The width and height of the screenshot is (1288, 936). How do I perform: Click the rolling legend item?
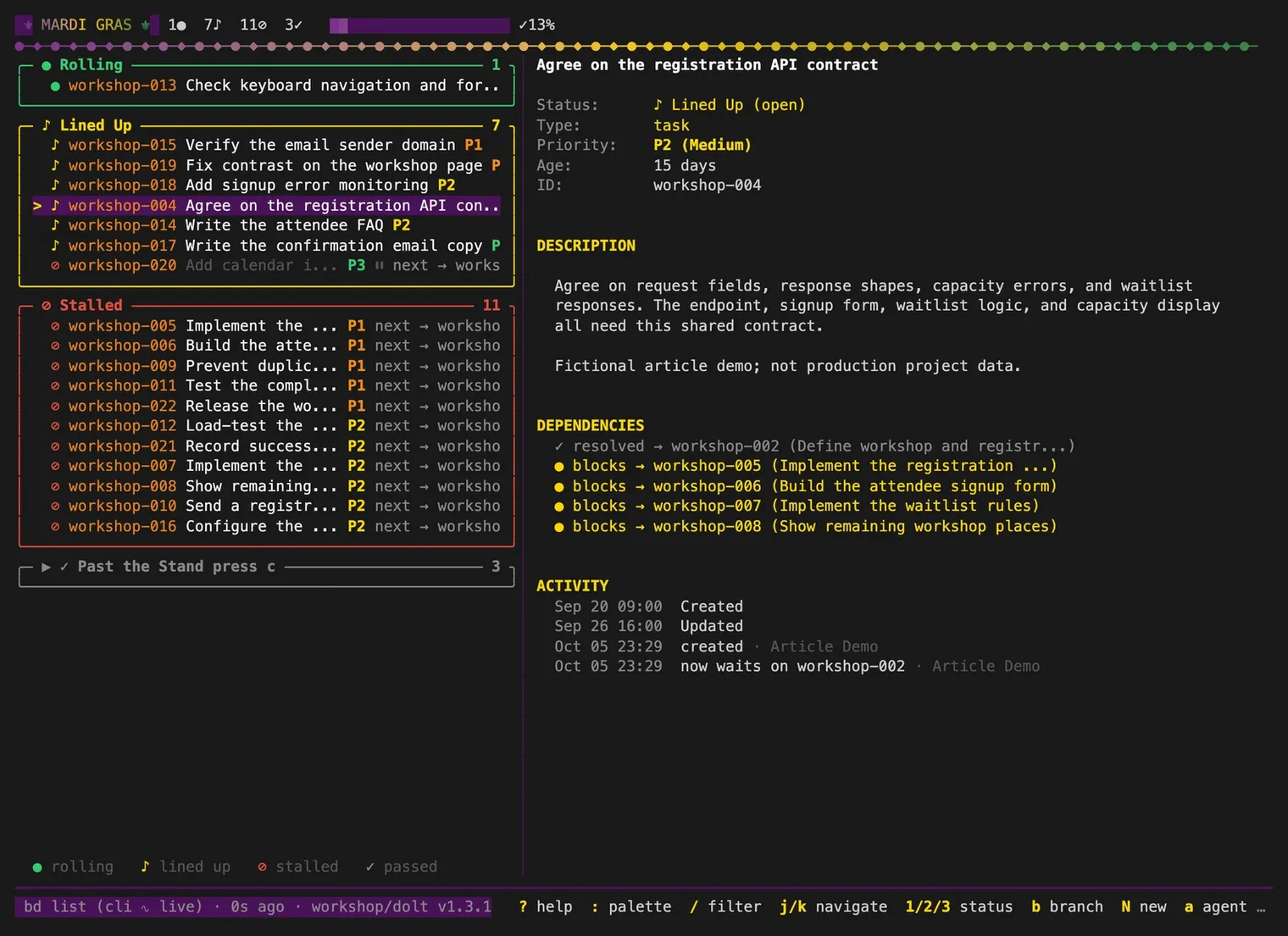73,867
